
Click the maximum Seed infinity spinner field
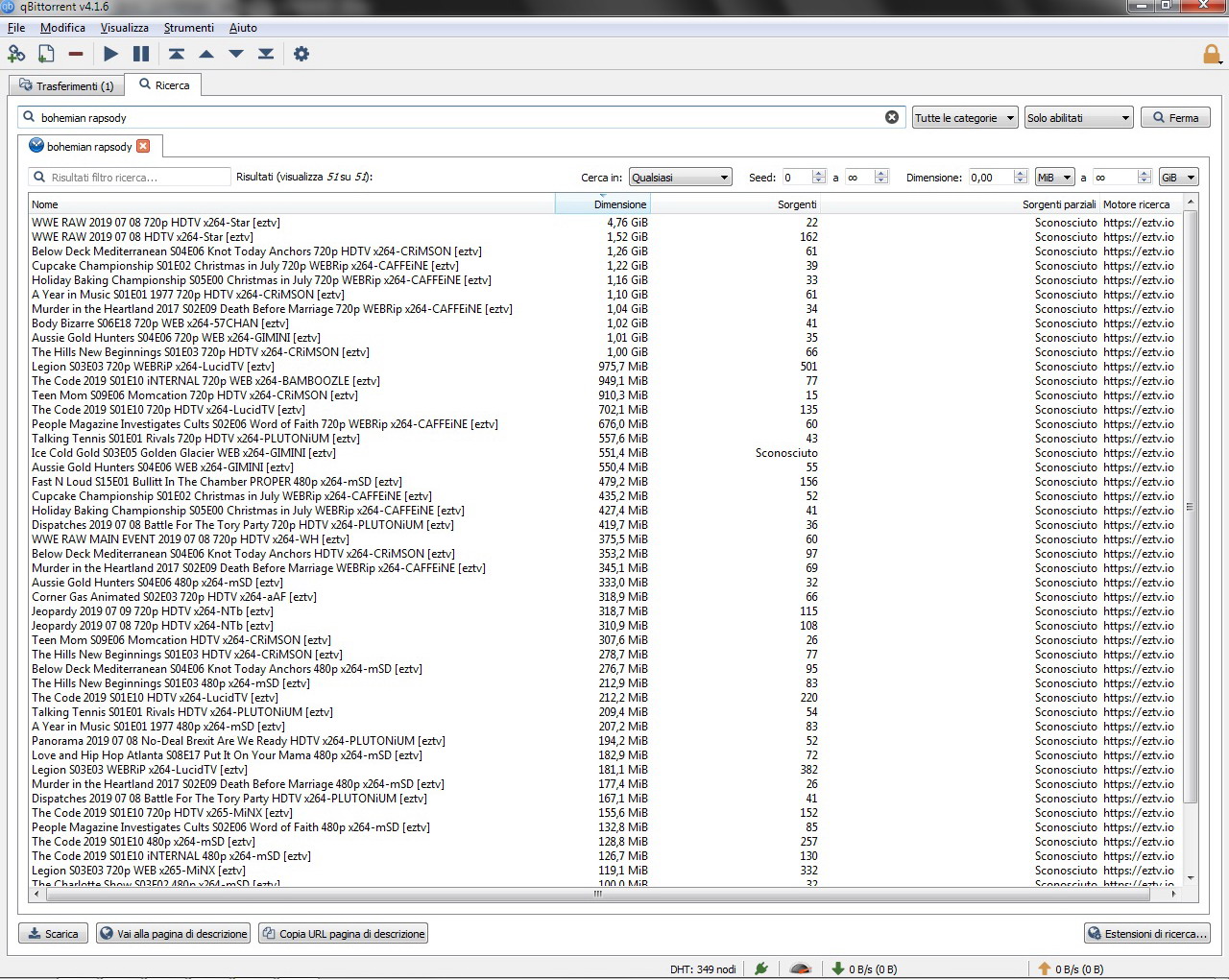867,178
